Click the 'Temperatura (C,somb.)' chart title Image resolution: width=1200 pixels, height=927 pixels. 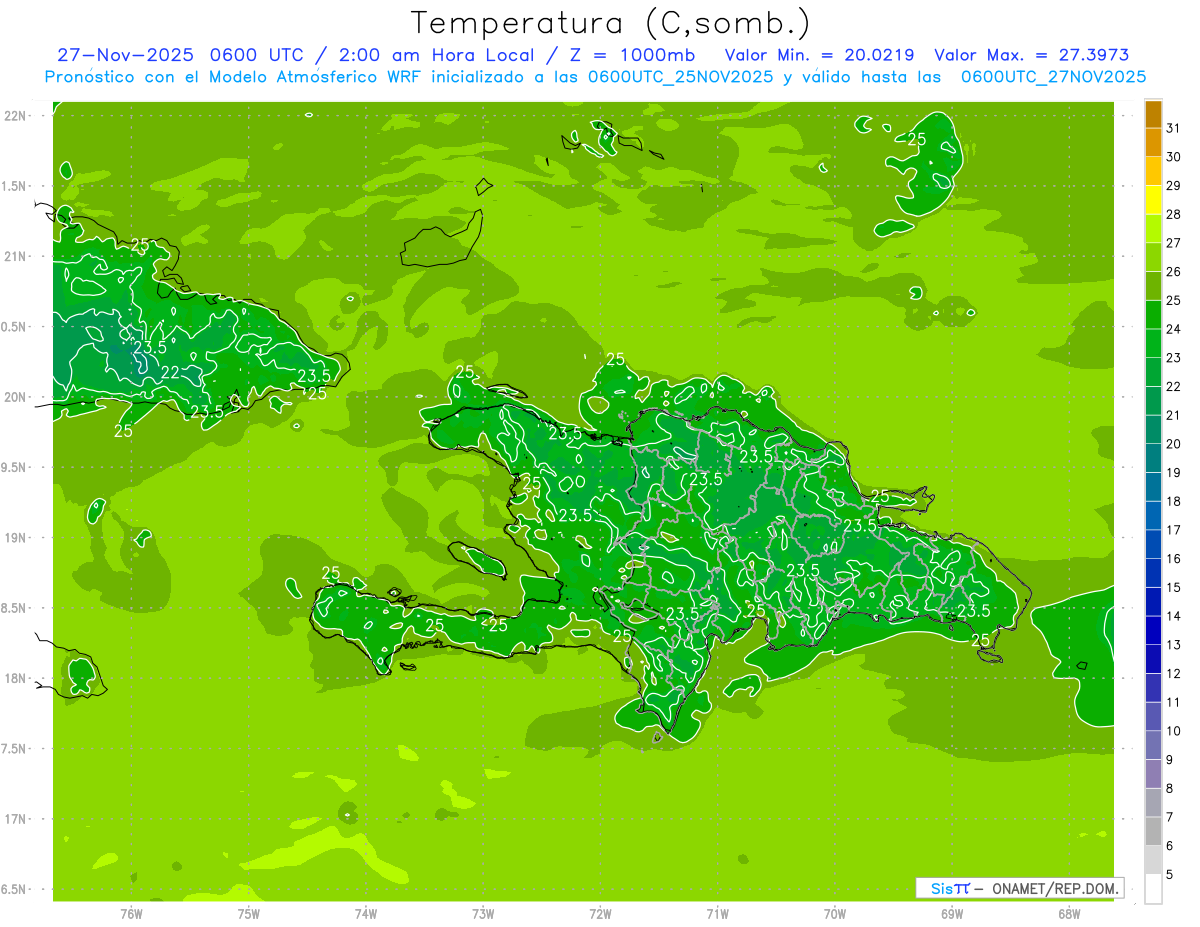click(610, 23)
